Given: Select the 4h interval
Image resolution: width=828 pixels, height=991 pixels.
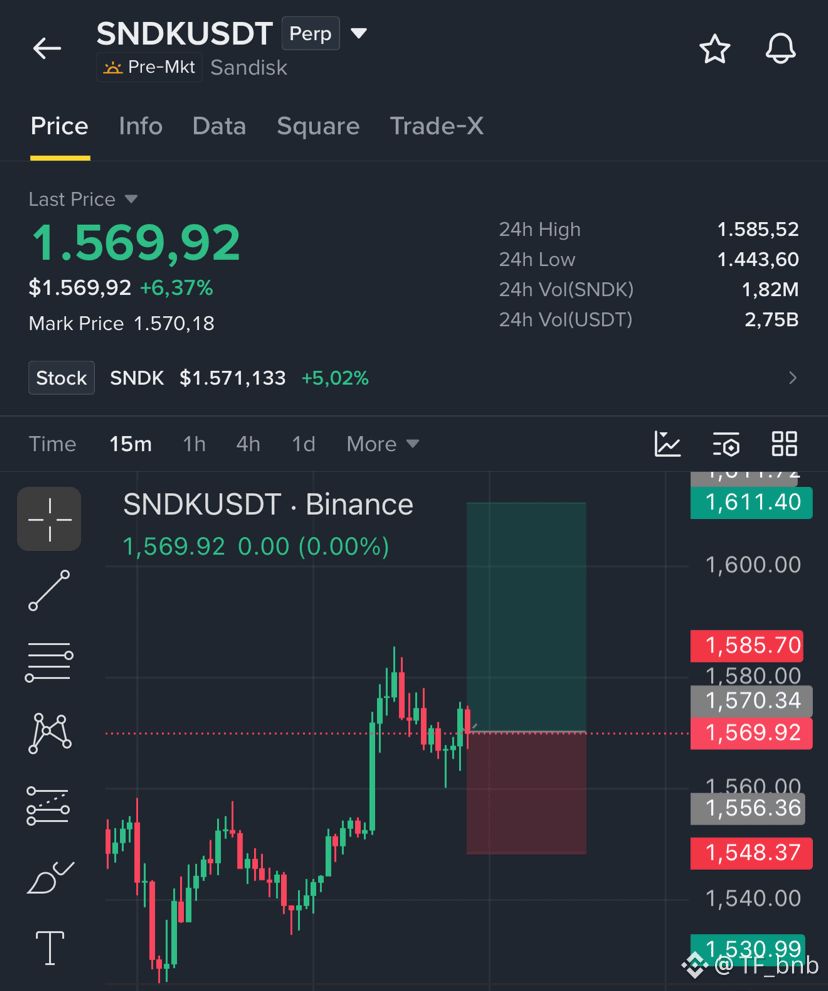Looking at the screenshot, I should coord(248,444).
